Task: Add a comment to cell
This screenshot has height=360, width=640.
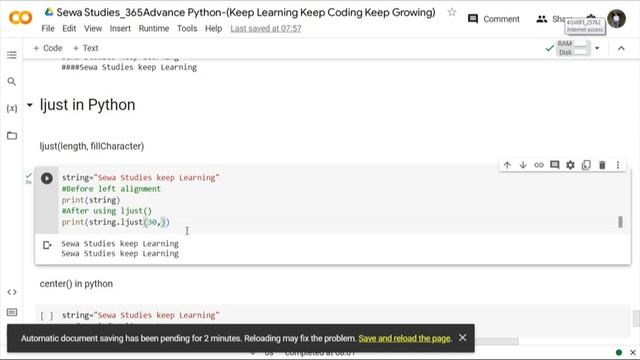Action: point(554,165)
